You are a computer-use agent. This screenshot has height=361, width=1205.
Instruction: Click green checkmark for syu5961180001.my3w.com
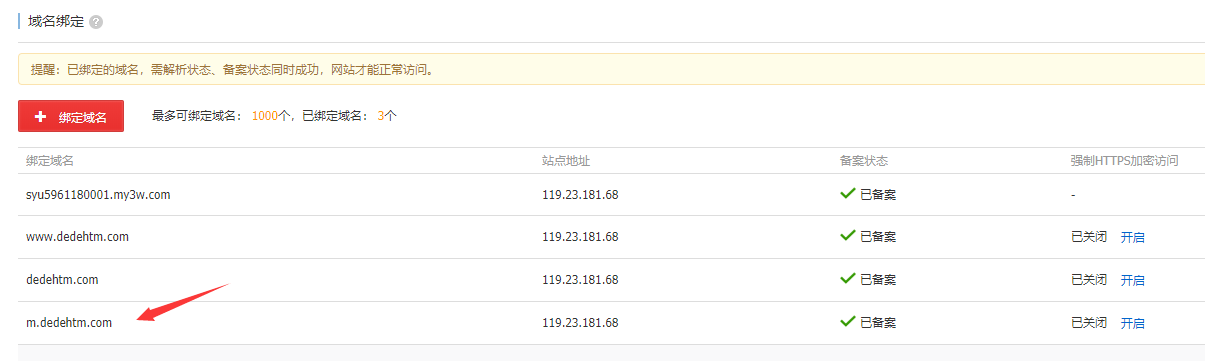coord(847,193)
